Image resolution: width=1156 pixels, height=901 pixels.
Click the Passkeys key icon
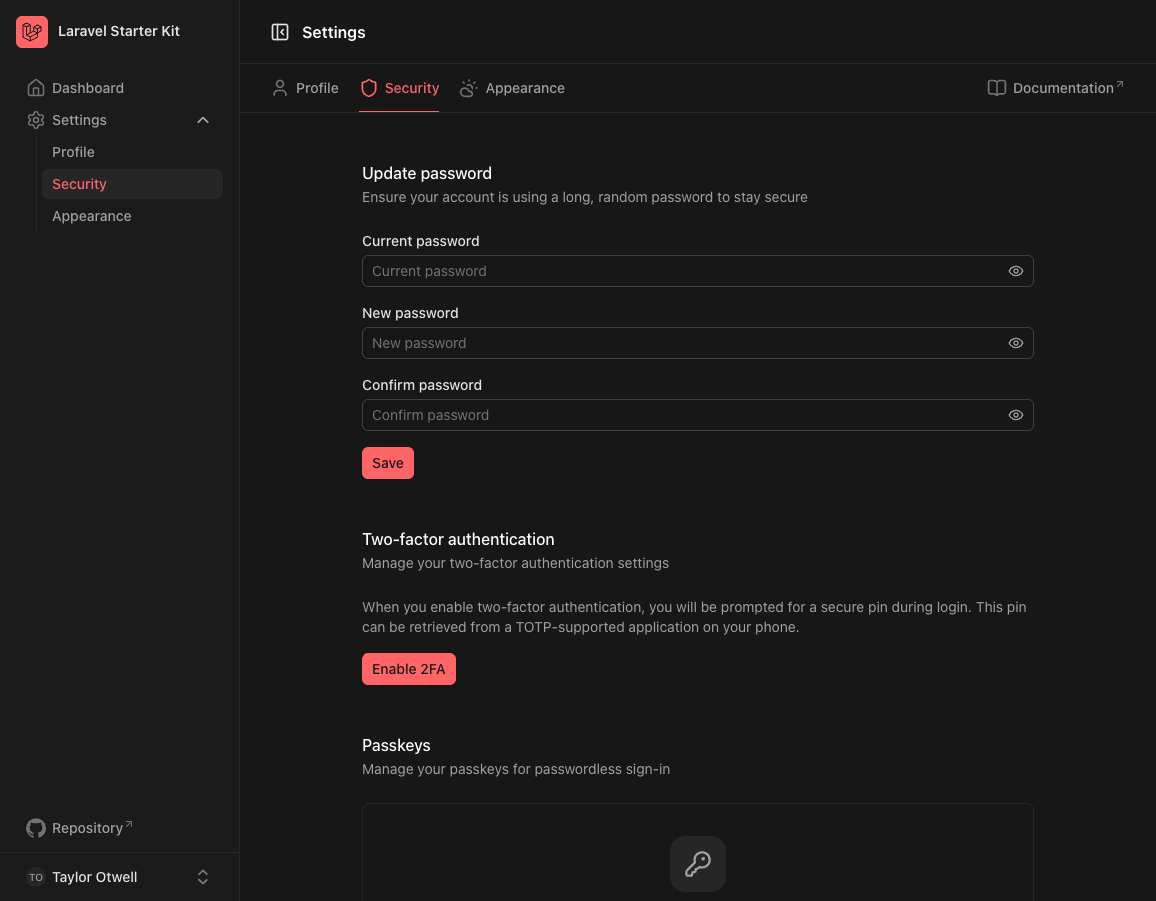tap(697, 863)
